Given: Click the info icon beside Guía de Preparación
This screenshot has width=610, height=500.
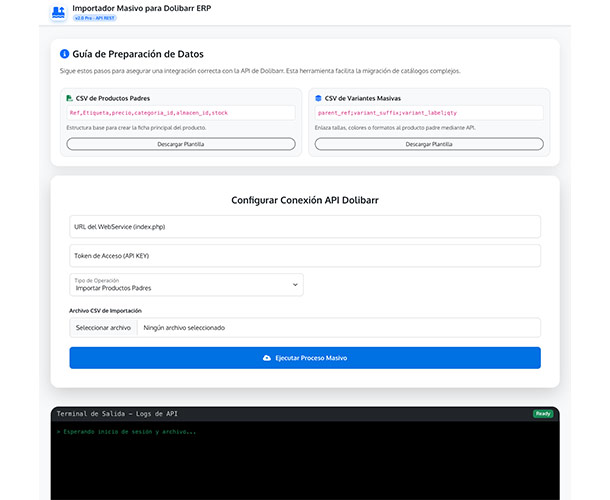Looking at the screenshot, I should tap(64, 54).
